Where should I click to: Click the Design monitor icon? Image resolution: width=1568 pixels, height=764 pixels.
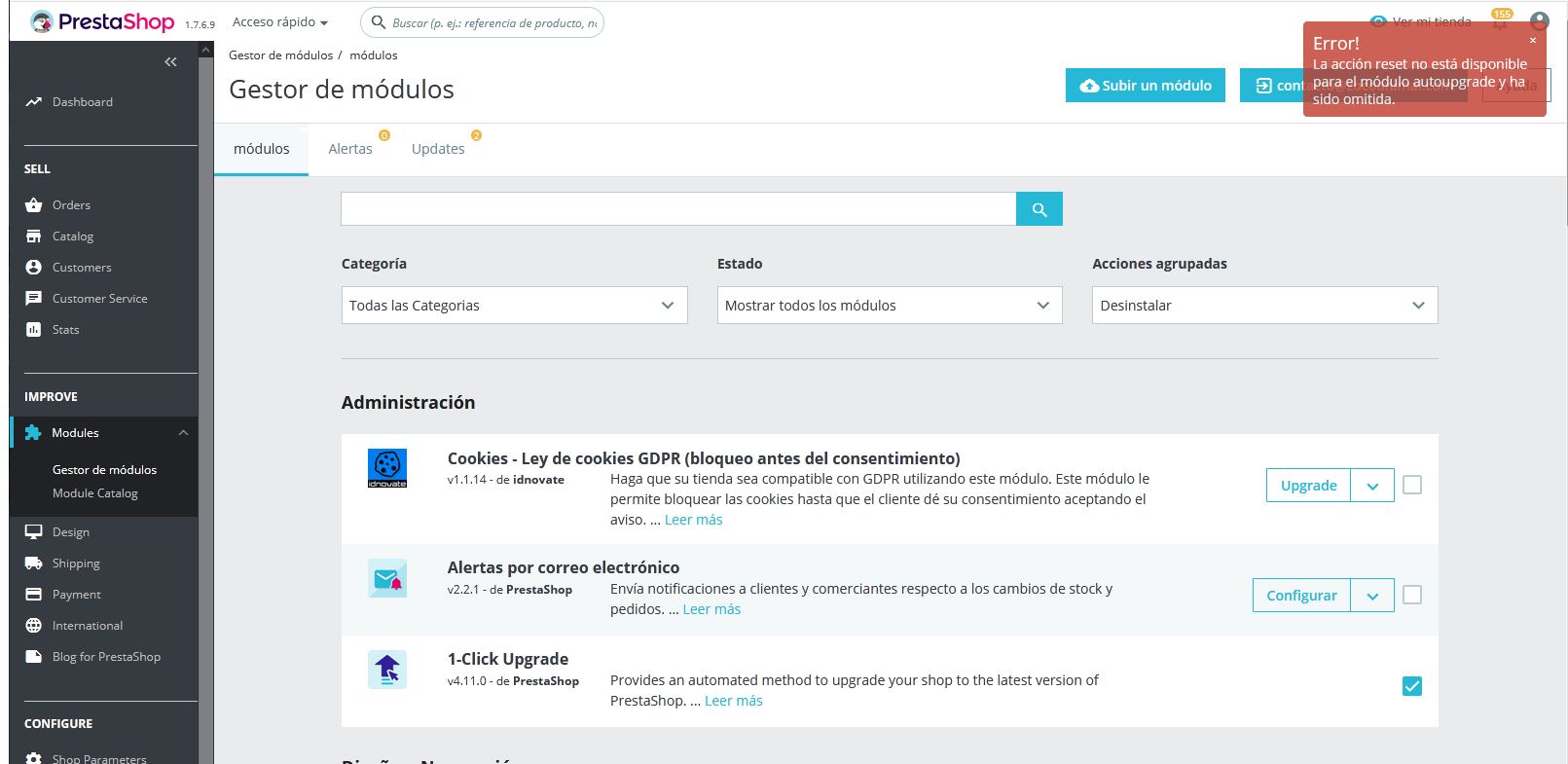pos(34,531)
